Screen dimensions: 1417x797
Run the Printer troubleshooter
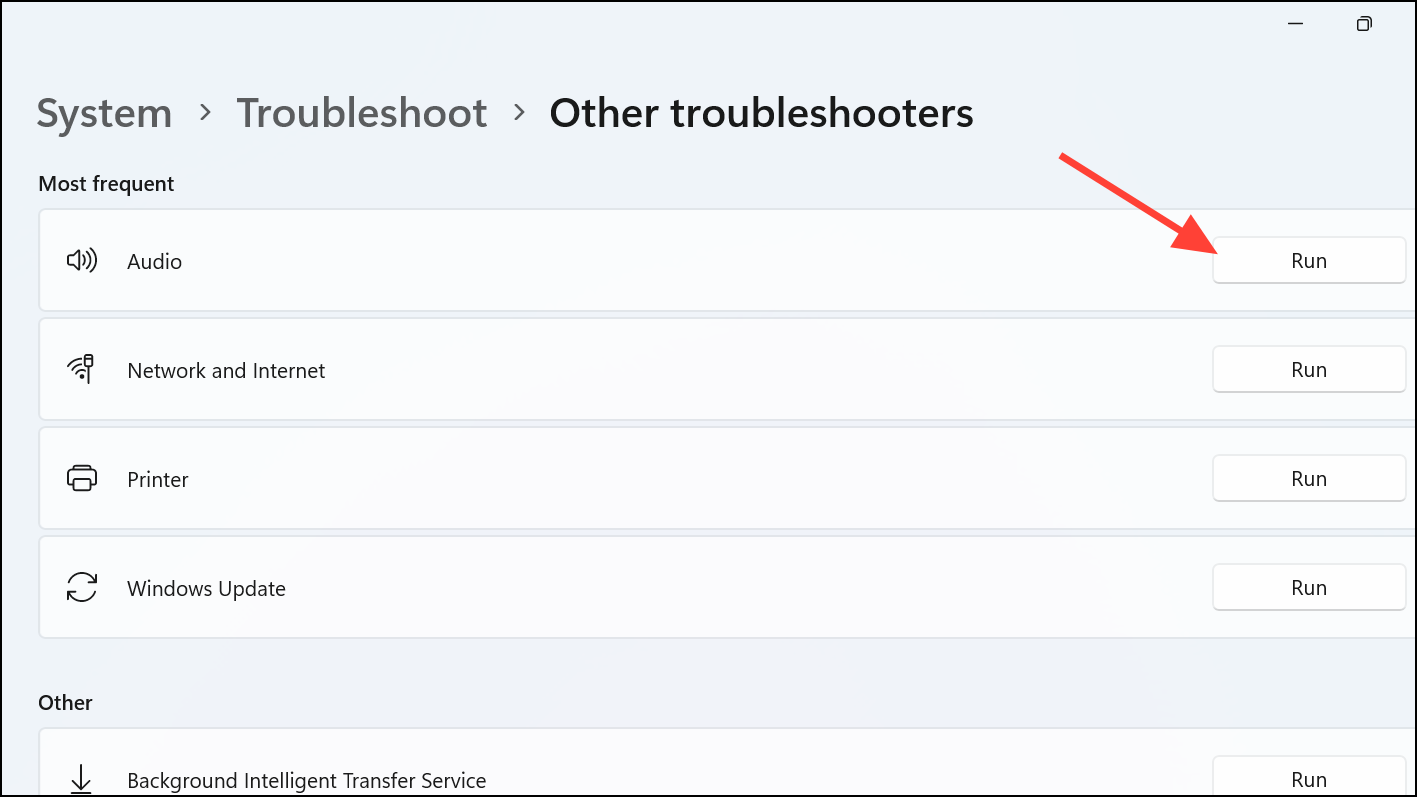pyautogui.click(x=1309, y=479)
